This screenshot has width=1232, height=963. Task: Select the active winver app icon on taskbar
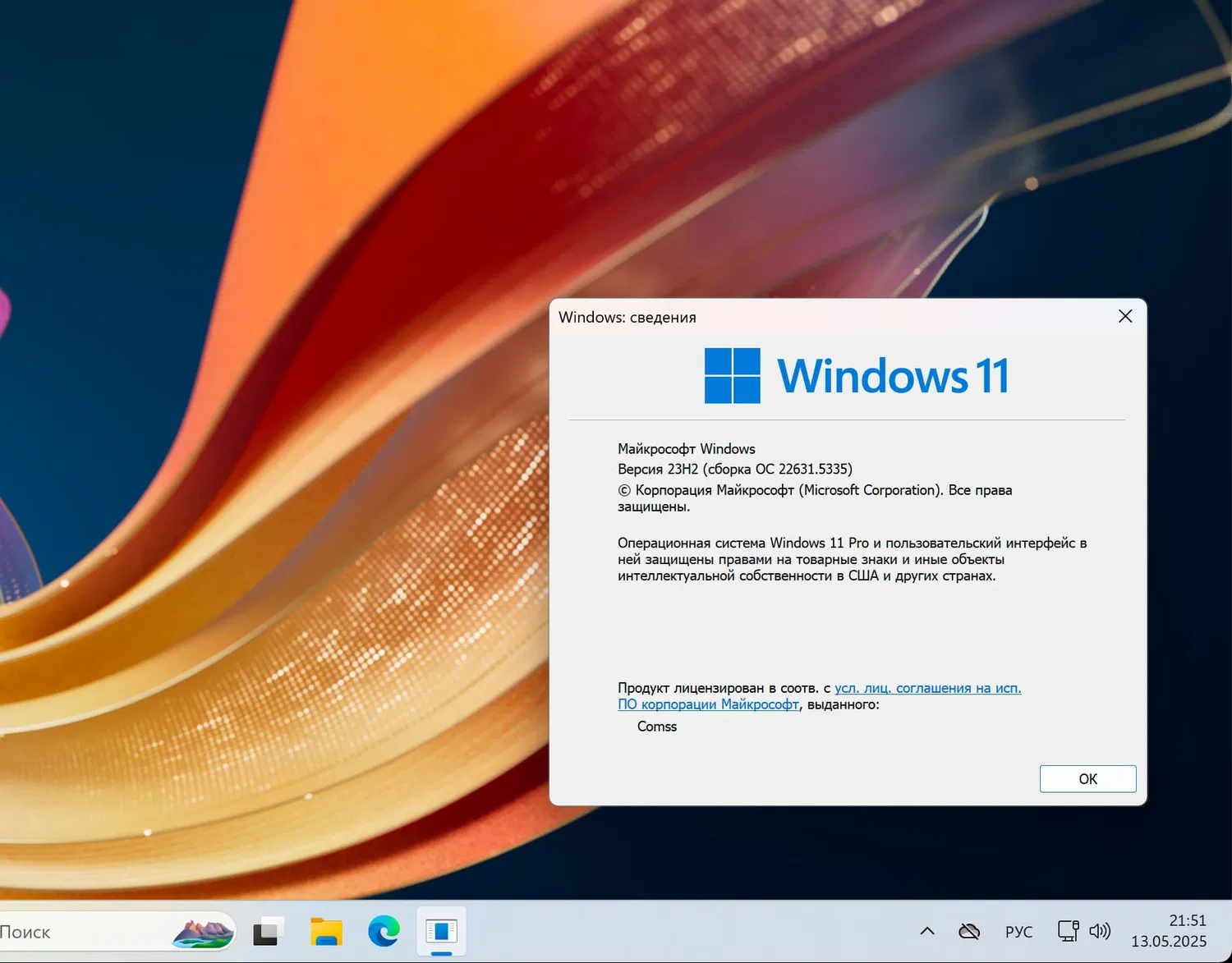coord(441,931)
